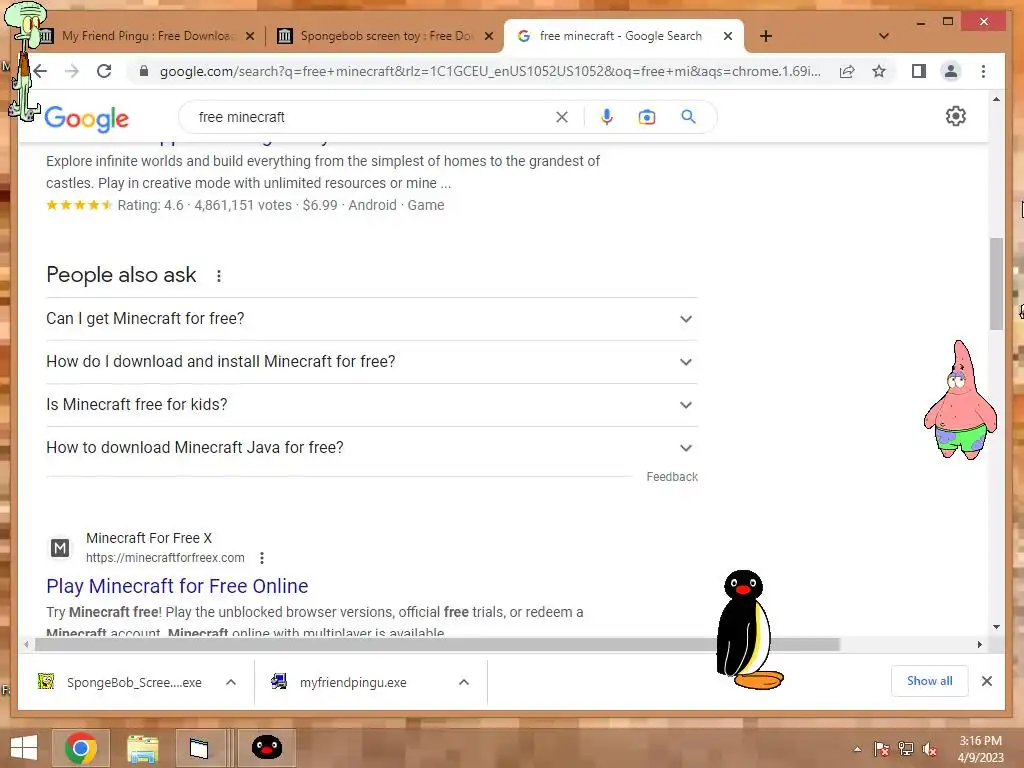Click the horizontal scrollbar right arrow
The height and width of the screenshot is (768, 1024).
click(980, 645)
